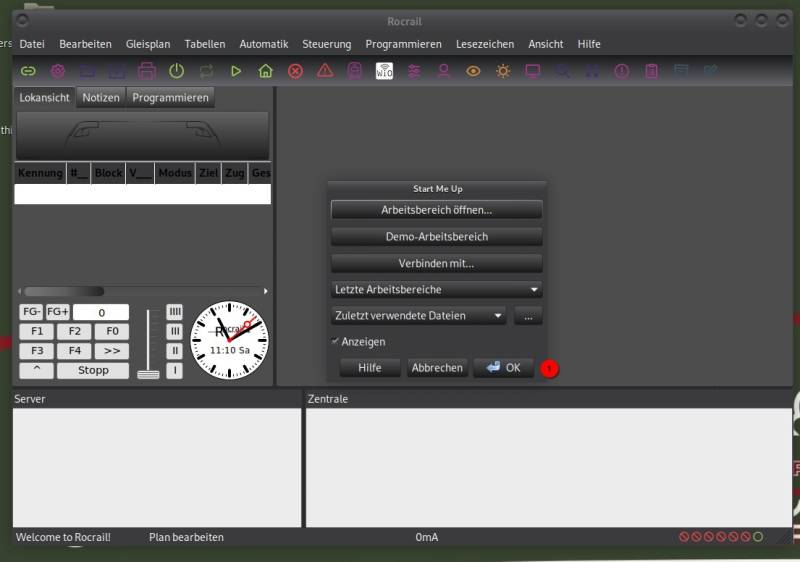Click the red warning triangle icon
Image resolution: width=800 pixels, height=562 pixels.
[325, 71]
